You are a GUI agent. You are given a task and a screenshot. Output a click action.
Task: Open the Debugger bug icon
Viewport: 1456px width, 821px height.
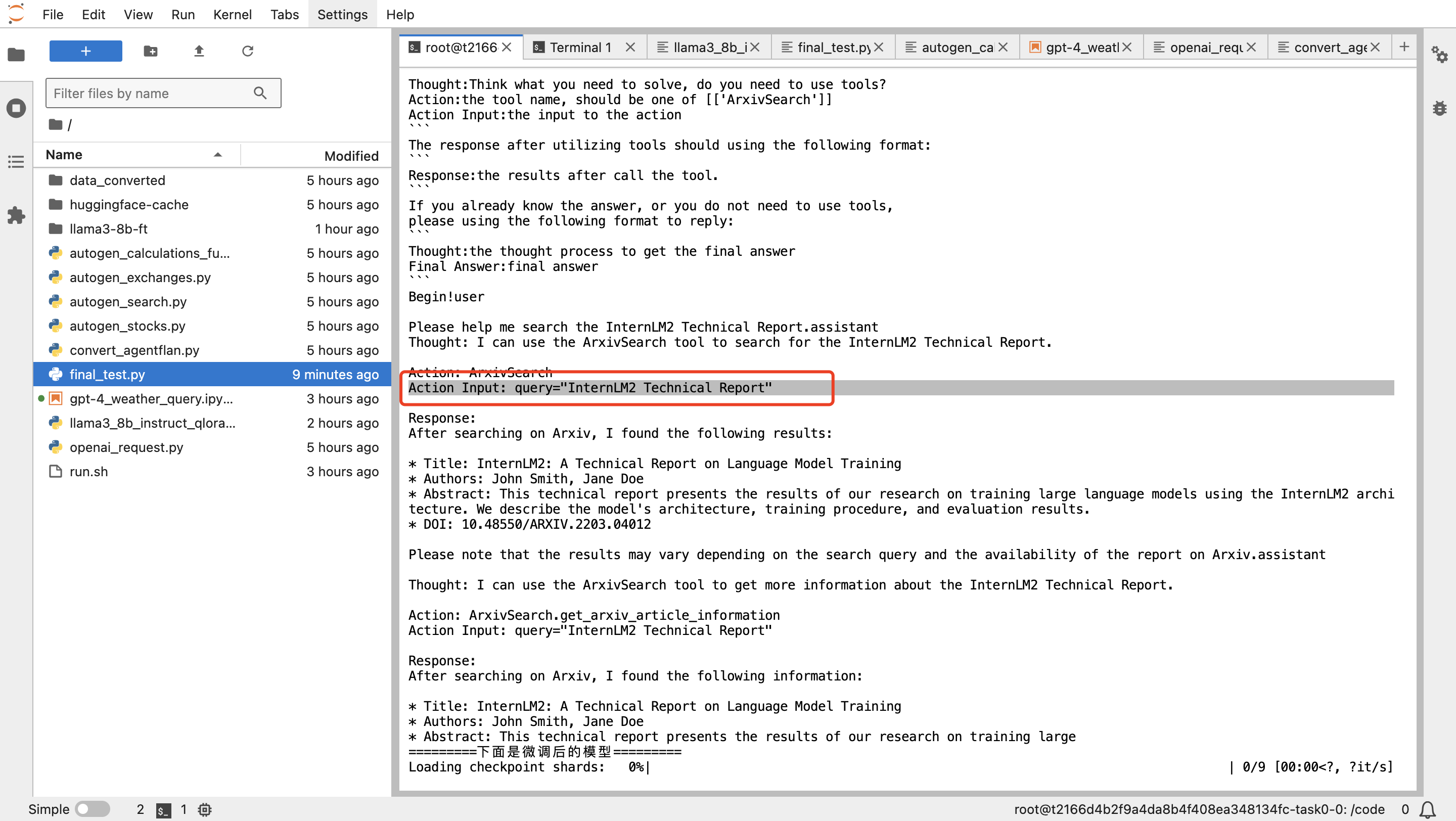pyautogui.click(x=1439, y=108)
